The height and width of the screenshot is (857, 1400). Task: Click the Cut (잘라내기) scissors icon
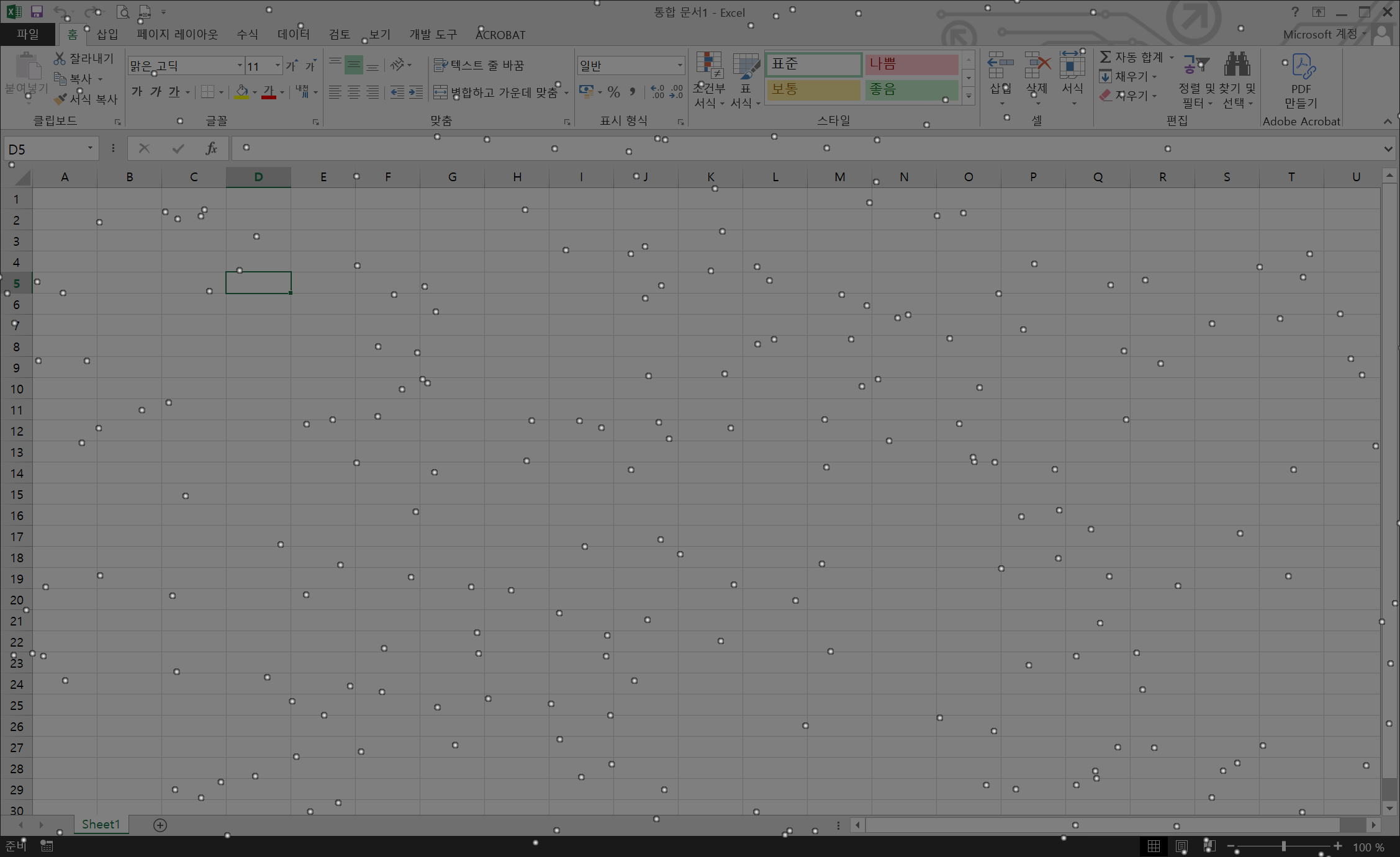(x=60, y=58)
